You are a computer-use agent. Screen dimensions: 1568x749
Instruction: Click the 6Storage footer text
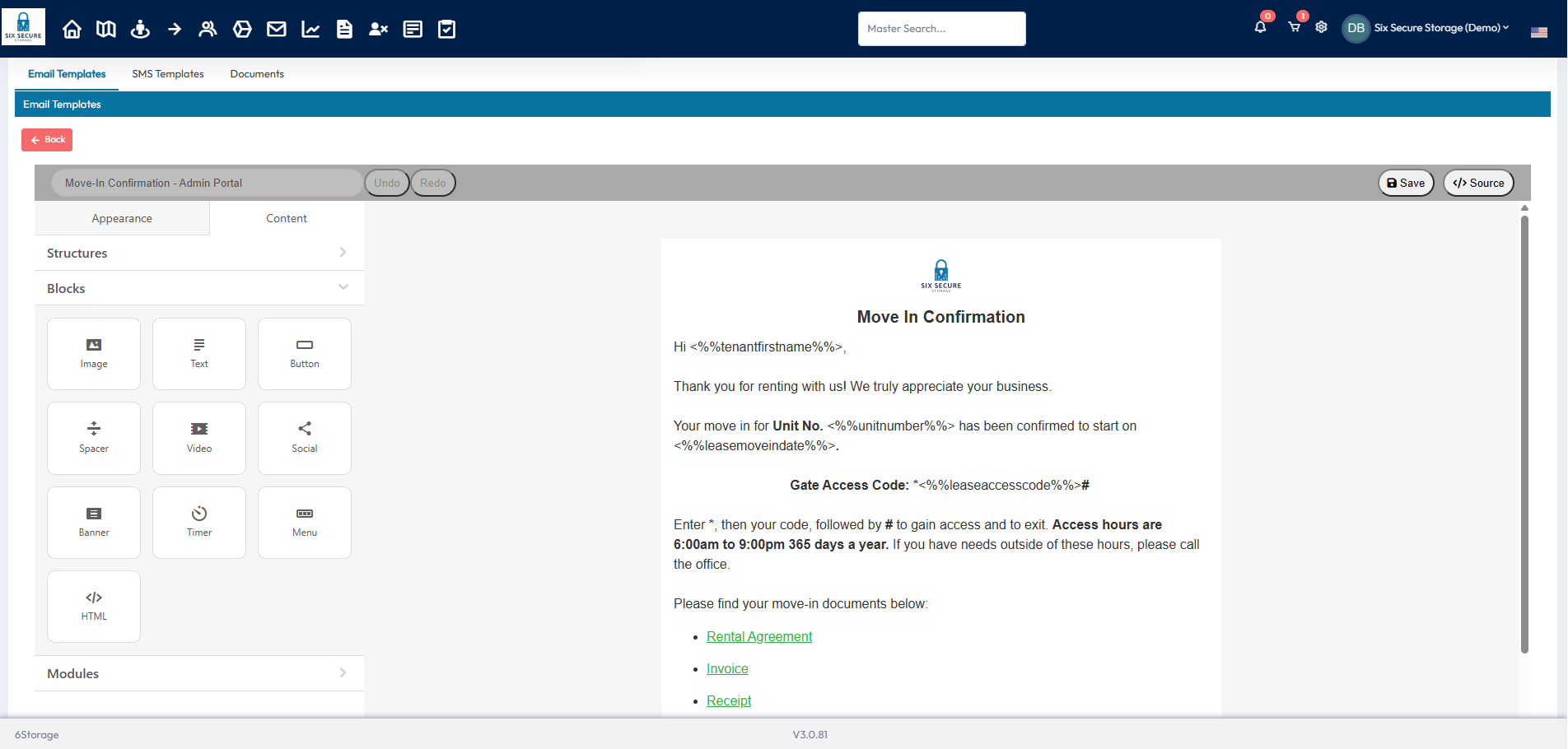37,734
